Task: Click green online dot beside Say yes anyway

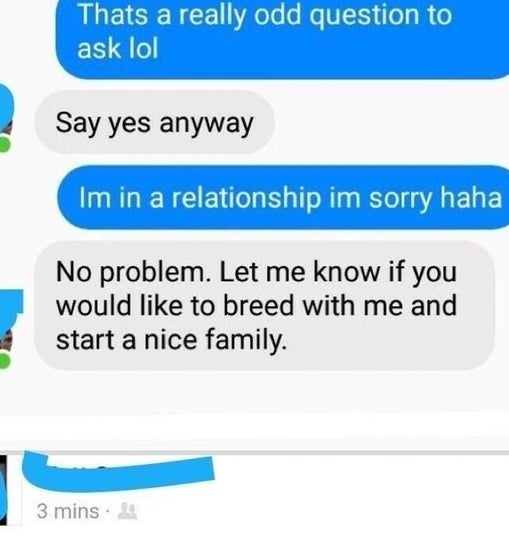Action: point(5,145)
